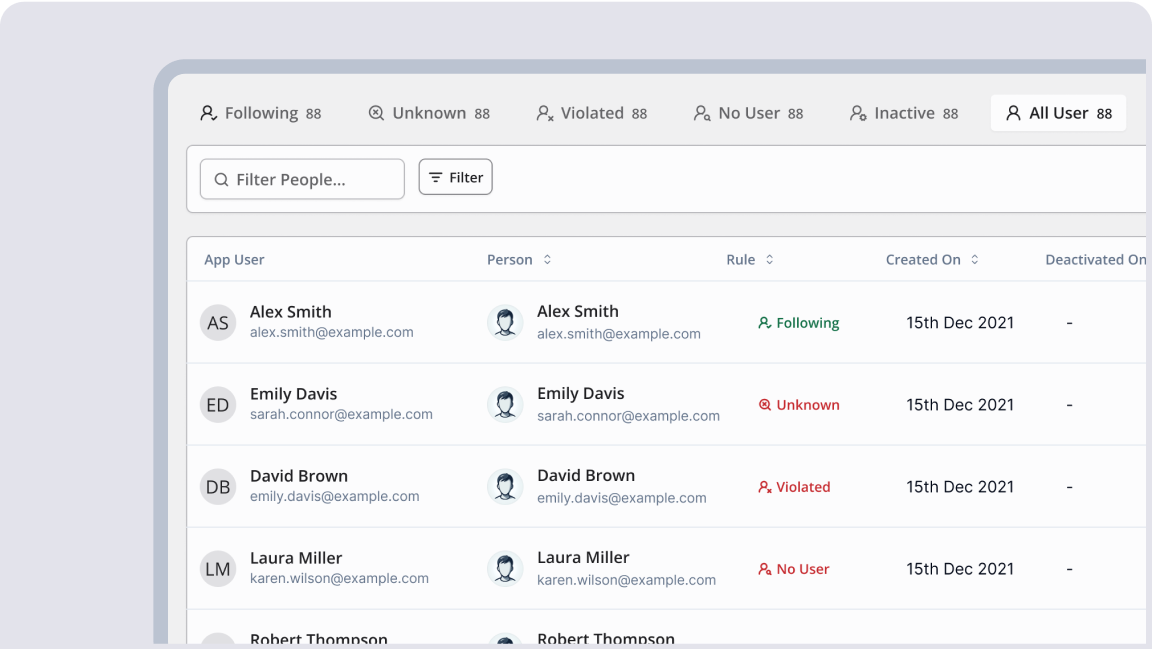Image resolution: width=1152 pixels, height=649 pixels.
Task: Open the Filter button
Action: click(x=455, y=177)
